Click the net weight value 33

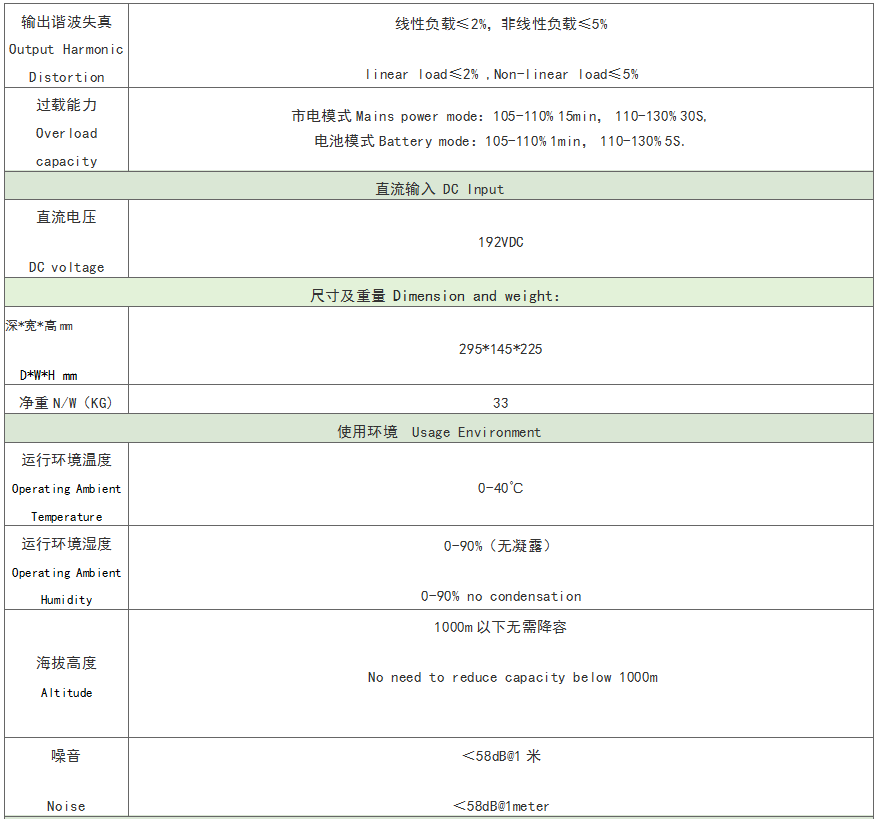click(500, 403)
